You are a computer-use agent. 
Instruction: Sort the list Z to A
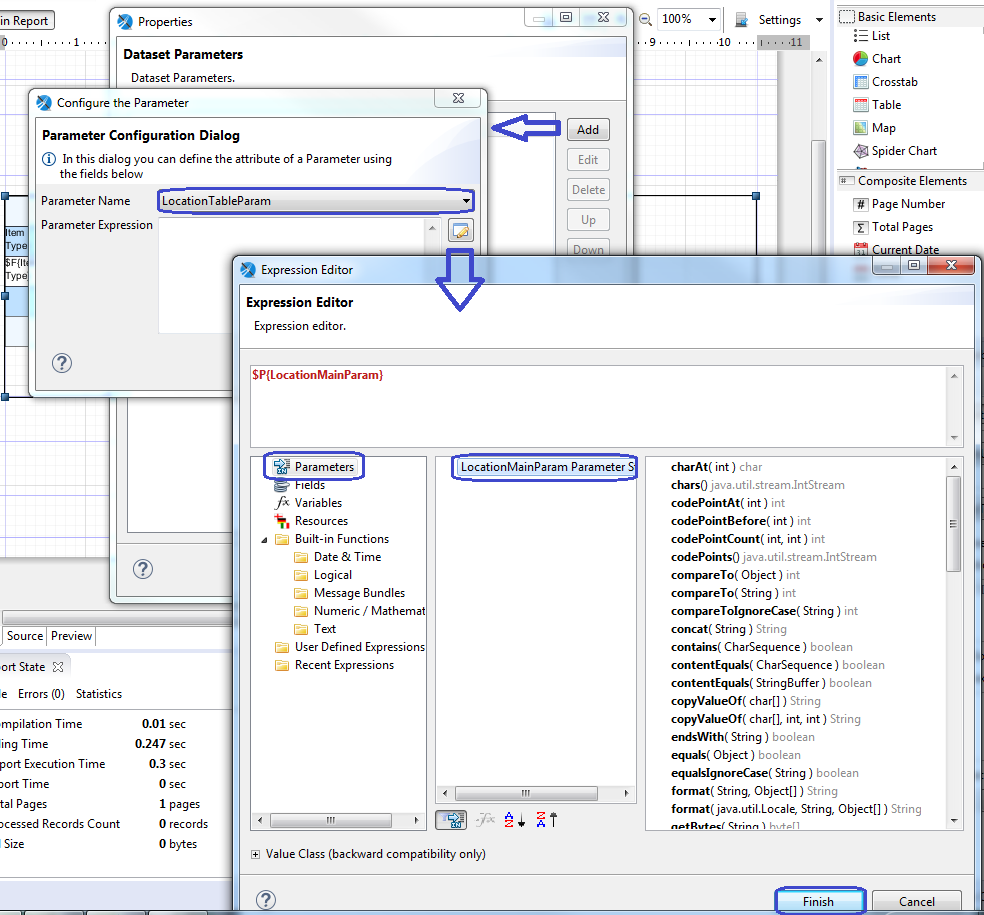coord(546,820)
